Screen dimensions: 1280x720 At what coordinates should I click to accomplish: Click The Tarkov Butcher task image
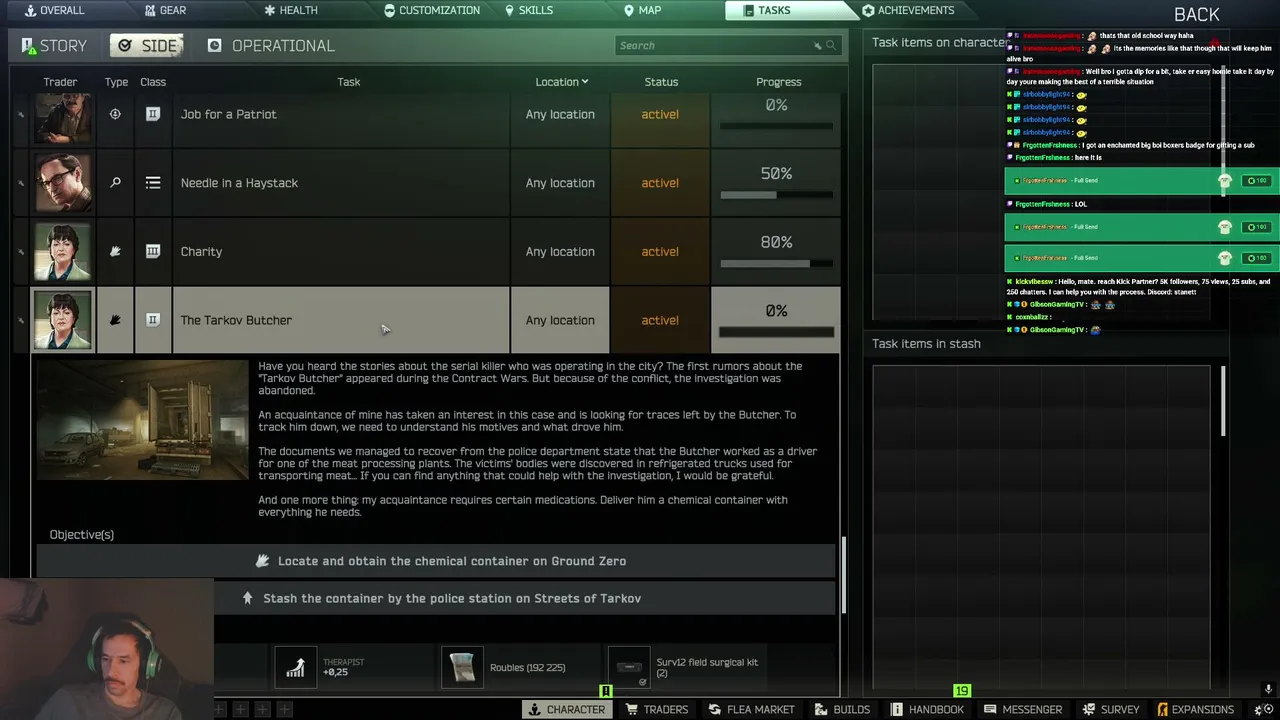(142, 420)
